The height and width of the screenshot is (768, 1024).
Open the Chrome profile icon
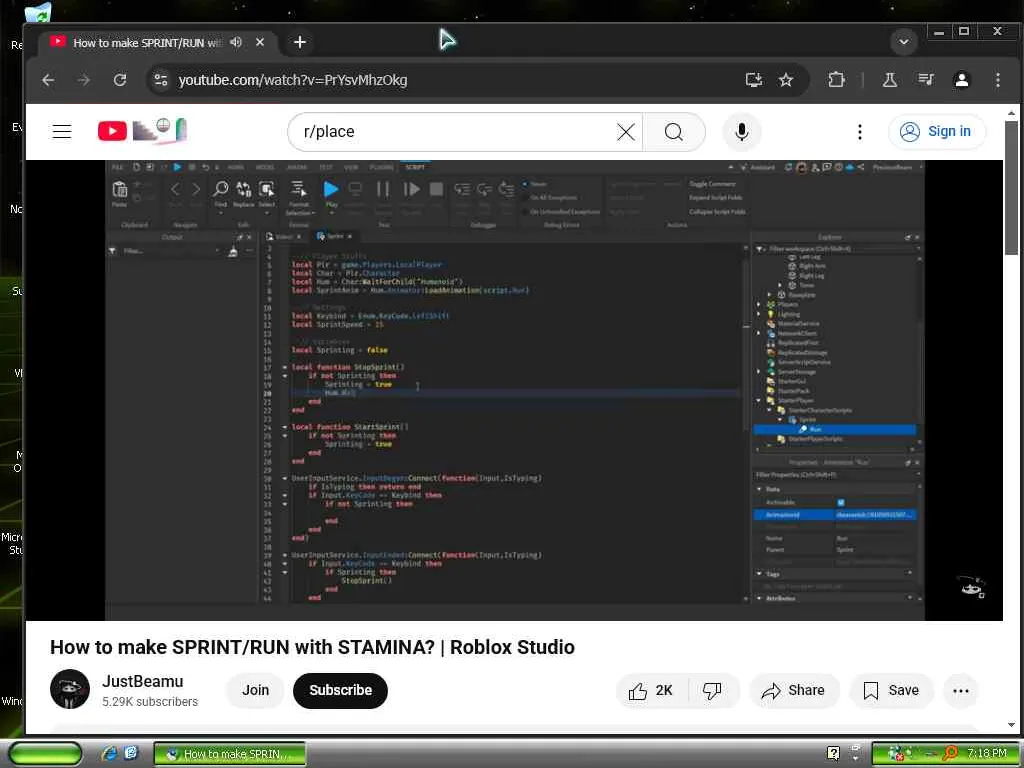tap(961, 80)
